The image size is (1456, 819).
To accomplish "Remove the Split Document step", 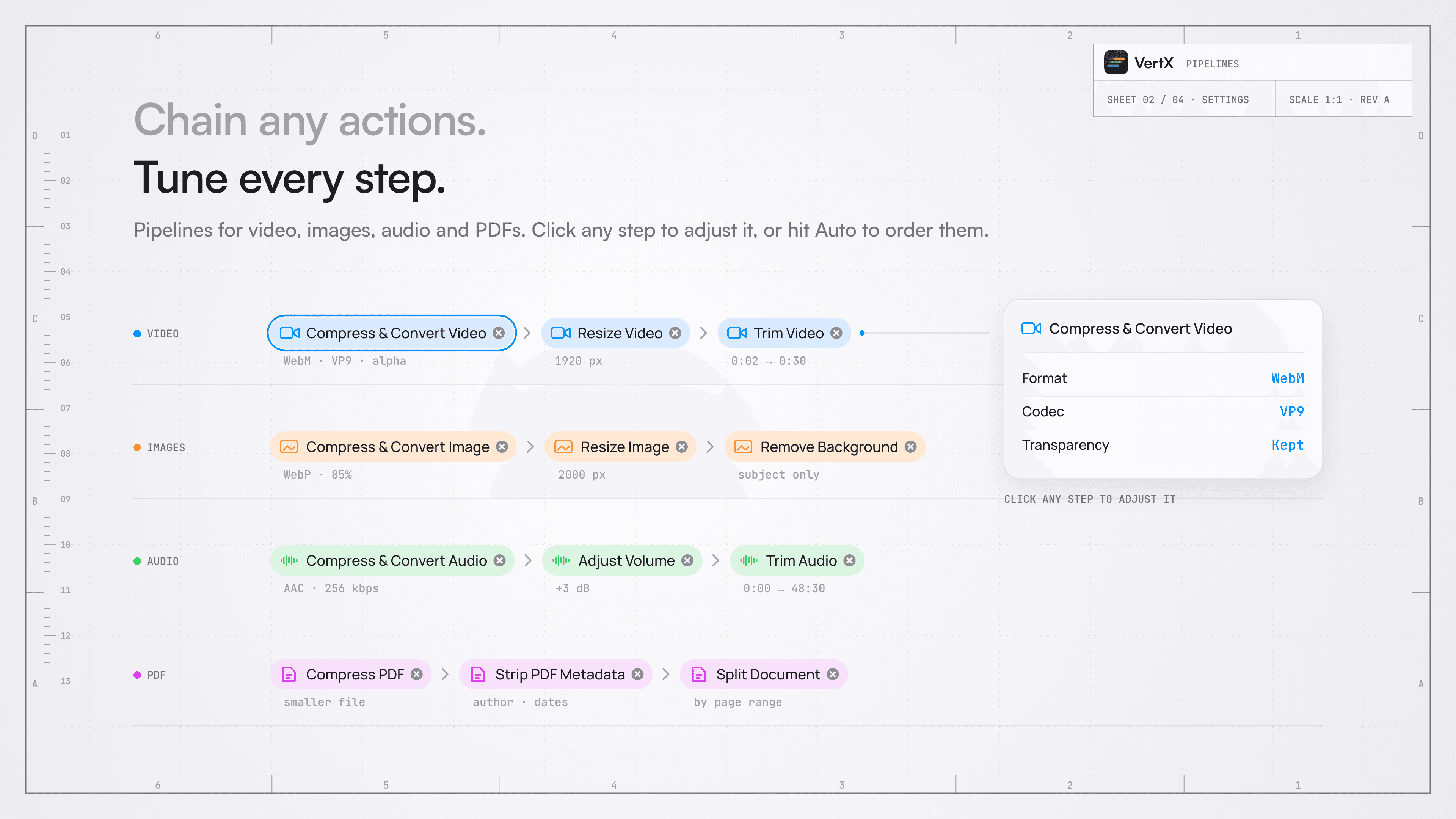I will [x=833, y=674].
